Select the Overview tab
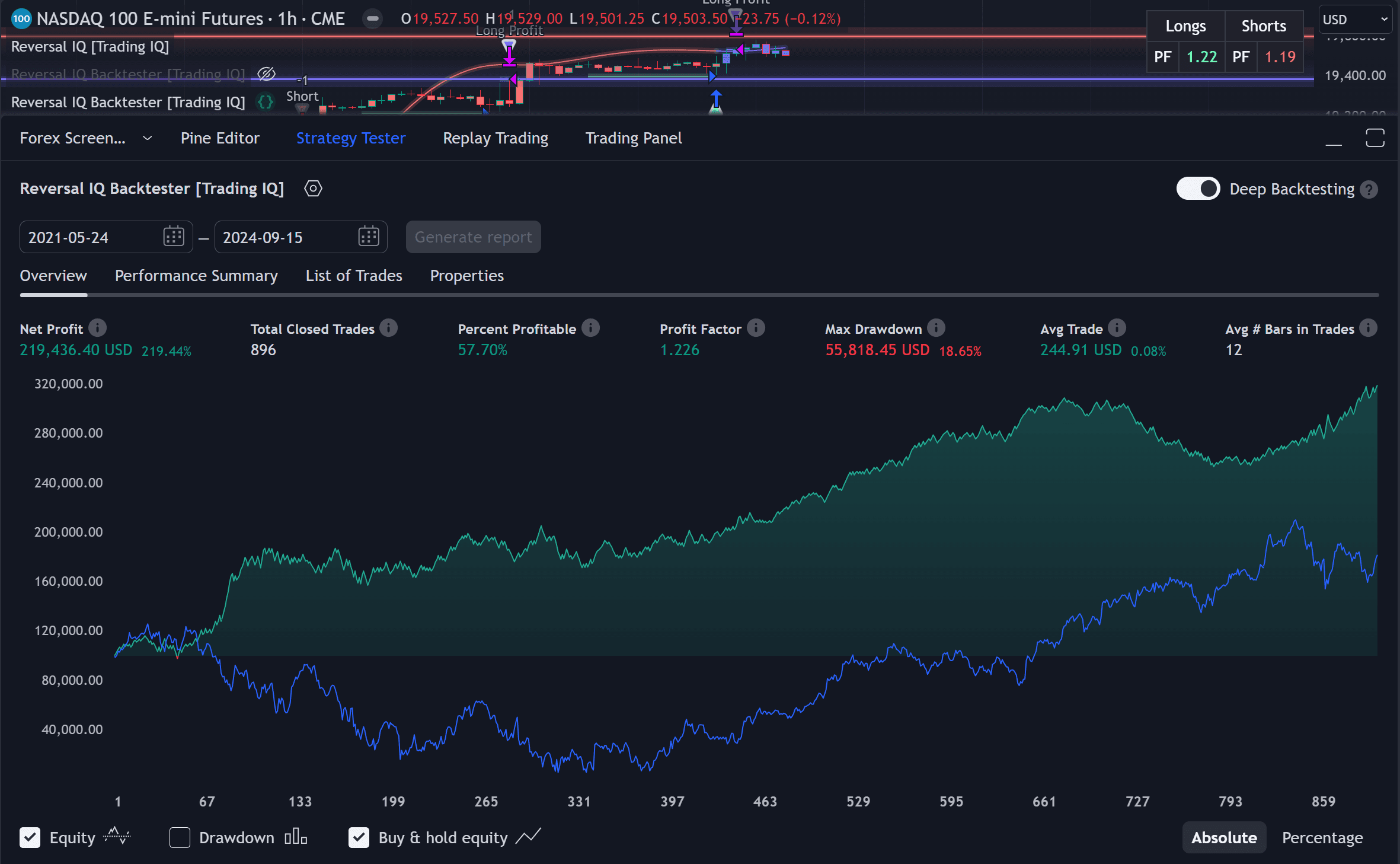 (x=53, y=276)
